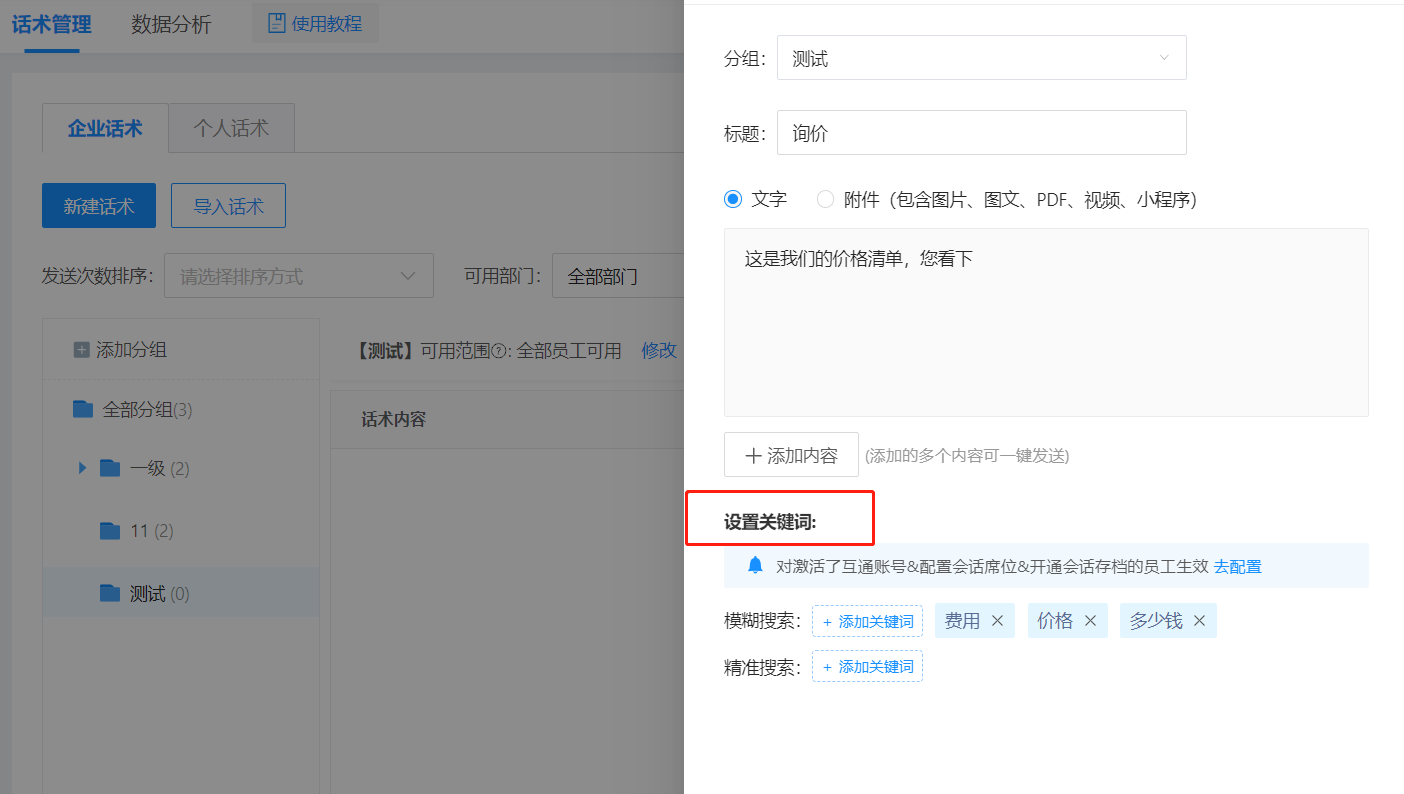This screenshot has width=1404, height=794.
Task: Remove the 价格 keyword tag
Action: pos(1090,621)
